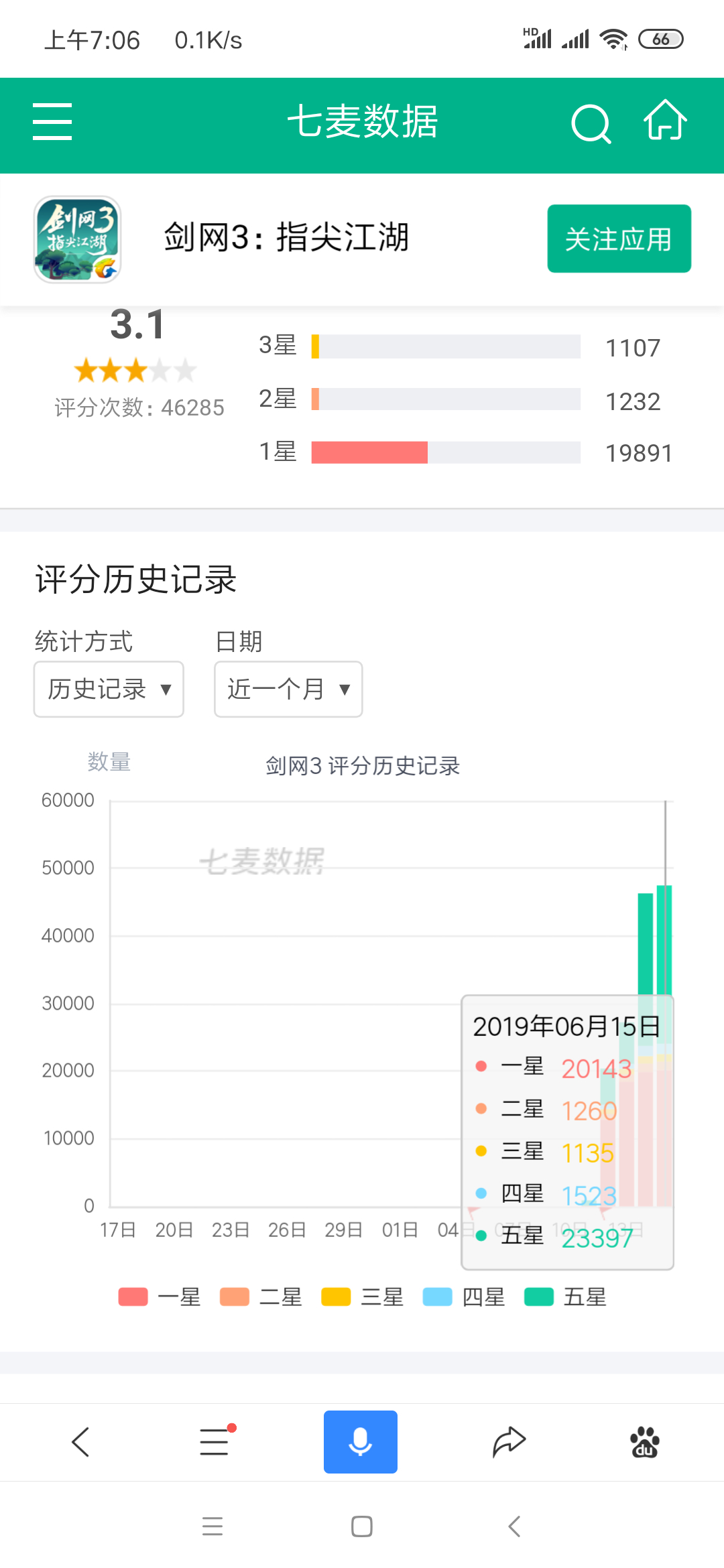This screenshot has height=1568, width=724.
Task: Tap tooltip value 20143 for 一星
Action: 597,1068
